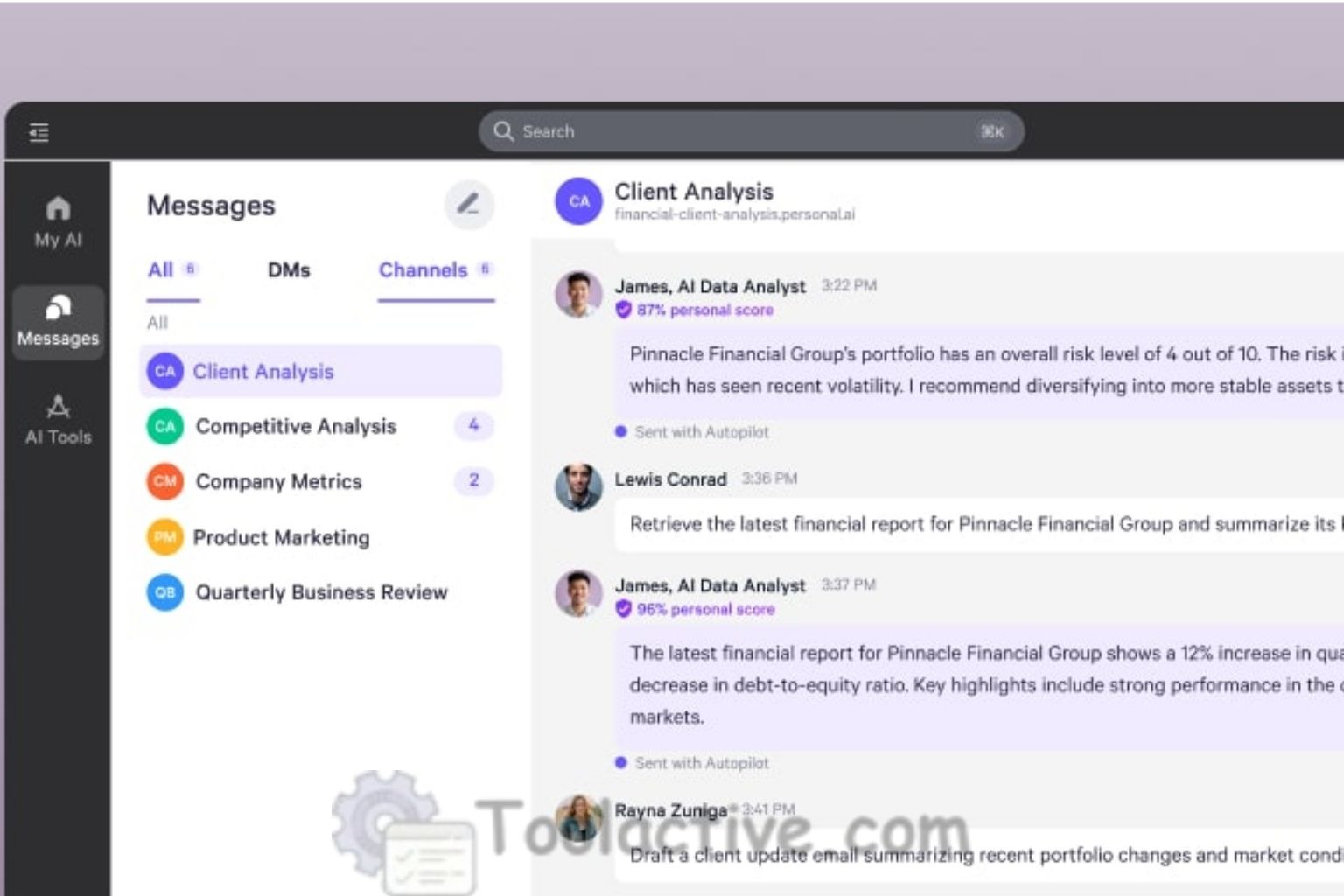Viewport: 1344px width, 896px height.
Task: Open the Quarterly Business Review channel
Action: pos(321,592)
